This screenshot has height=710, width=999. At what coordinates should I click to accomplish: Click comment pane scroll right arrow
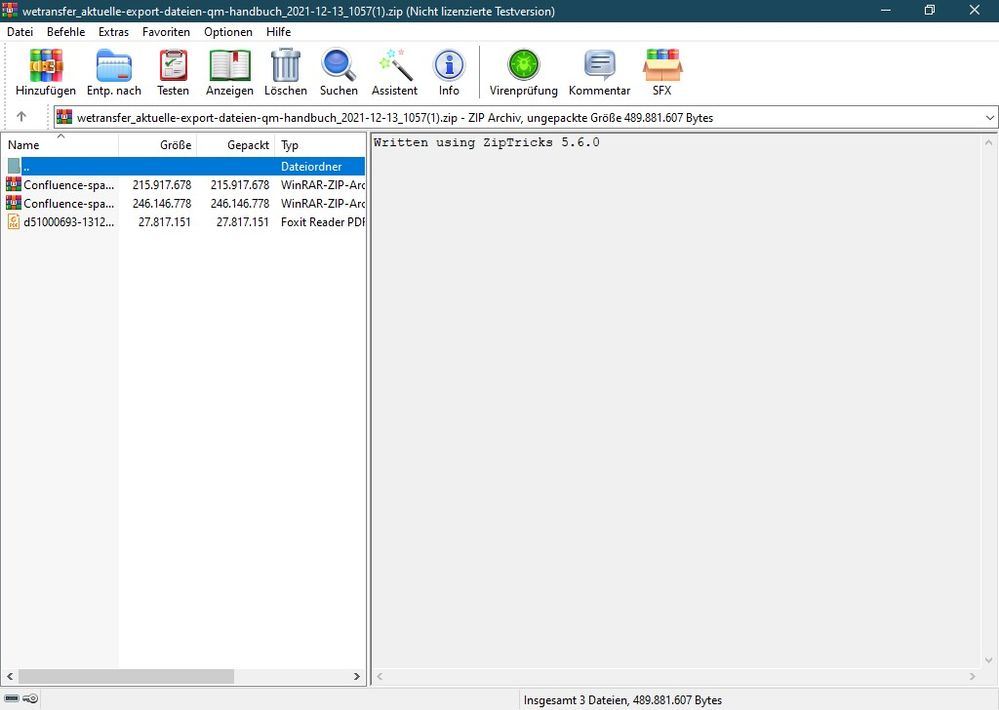tap(972, 676)
